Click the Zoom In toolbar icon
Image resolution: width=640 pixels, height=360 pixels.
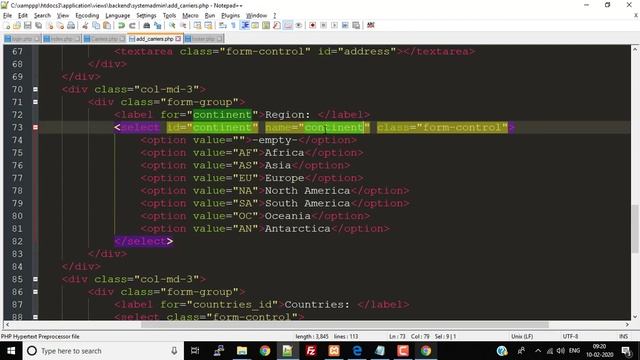(x=172, y=25)
